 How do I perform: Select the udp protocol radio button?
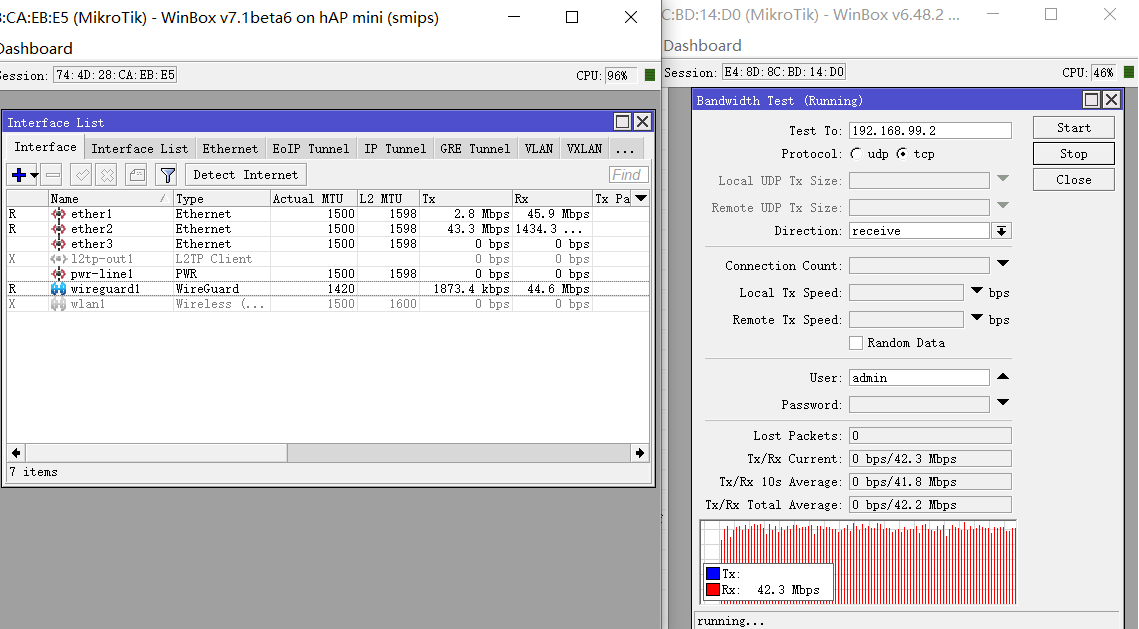pyautogui.click(x=856, y=154)
